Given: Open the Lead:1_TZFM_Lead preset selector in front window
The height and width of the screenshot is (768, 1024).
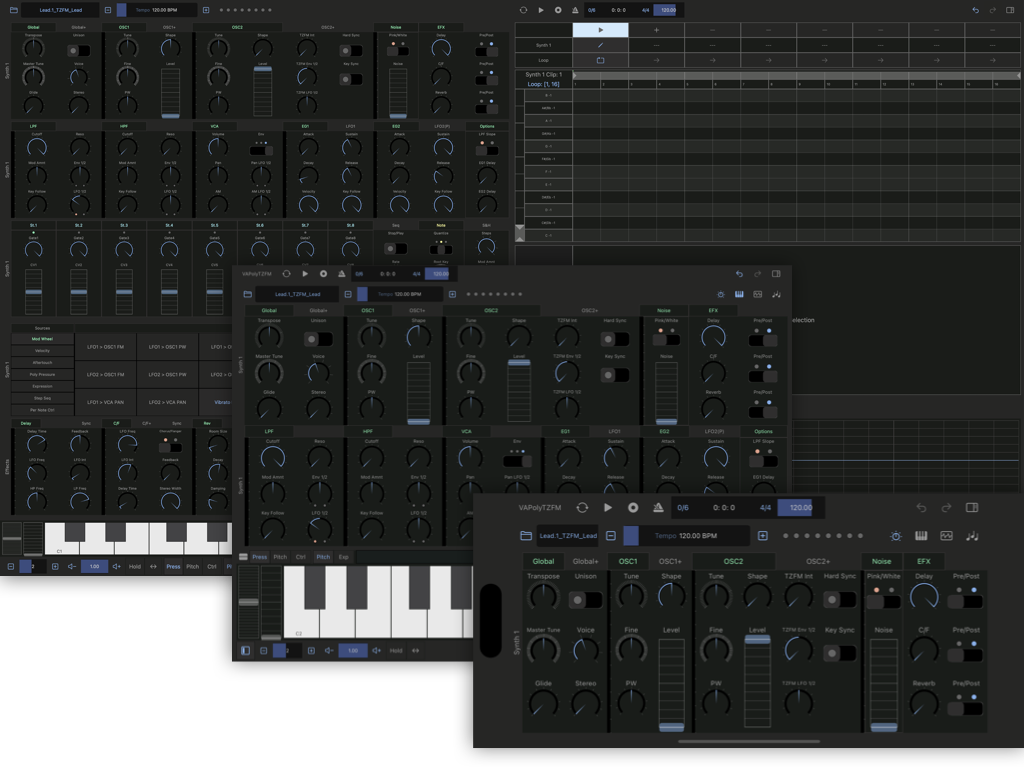Looking at the screenshot, I should tap(567, 536).
